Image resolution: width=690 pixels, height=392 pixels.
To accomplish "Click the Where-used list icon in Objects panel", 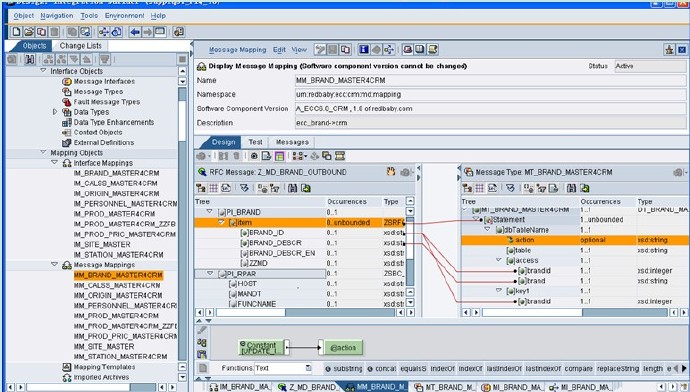I will (x=30, y=59).
